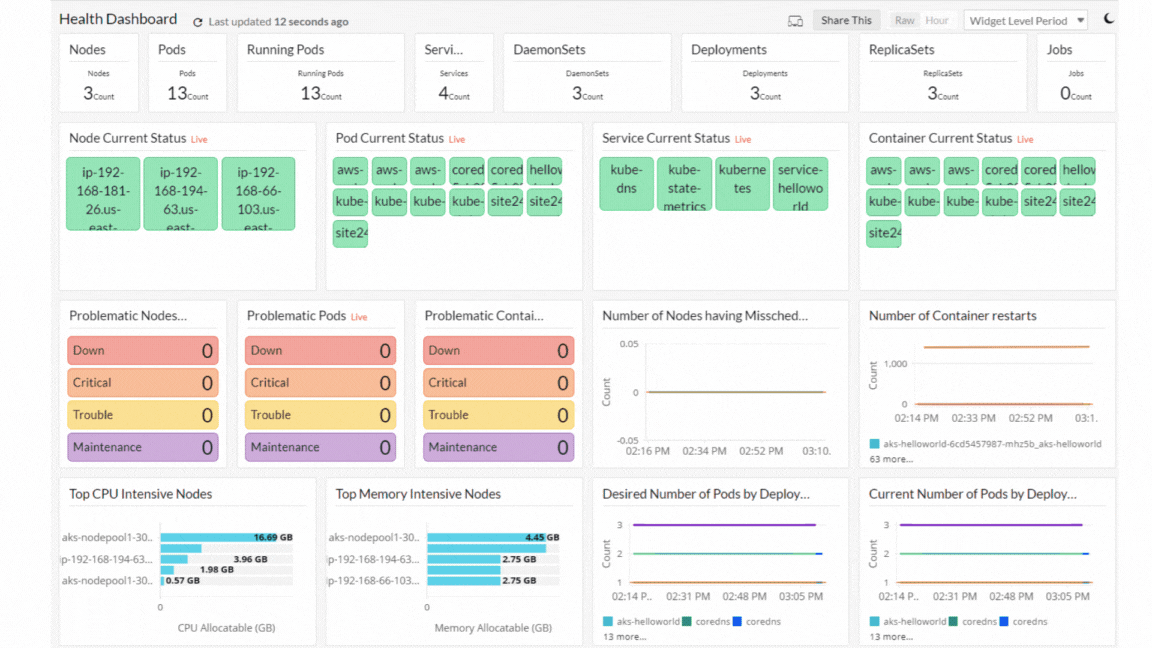
Task: Click the Top CPU Intensive Nodes title
Action: [140, 494]
